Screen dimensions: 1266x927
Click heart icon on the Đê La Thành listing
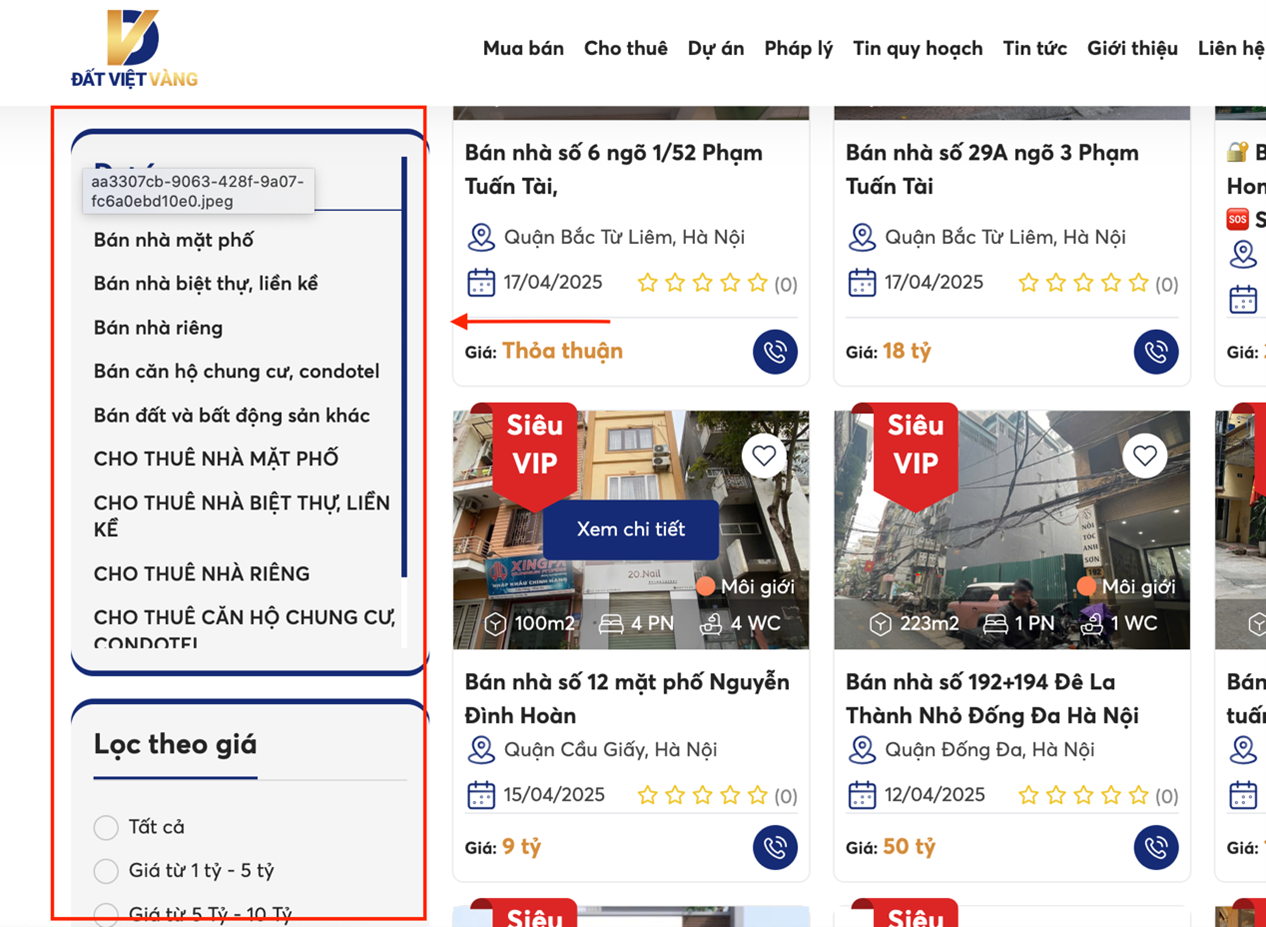[x=1145, y=456]
